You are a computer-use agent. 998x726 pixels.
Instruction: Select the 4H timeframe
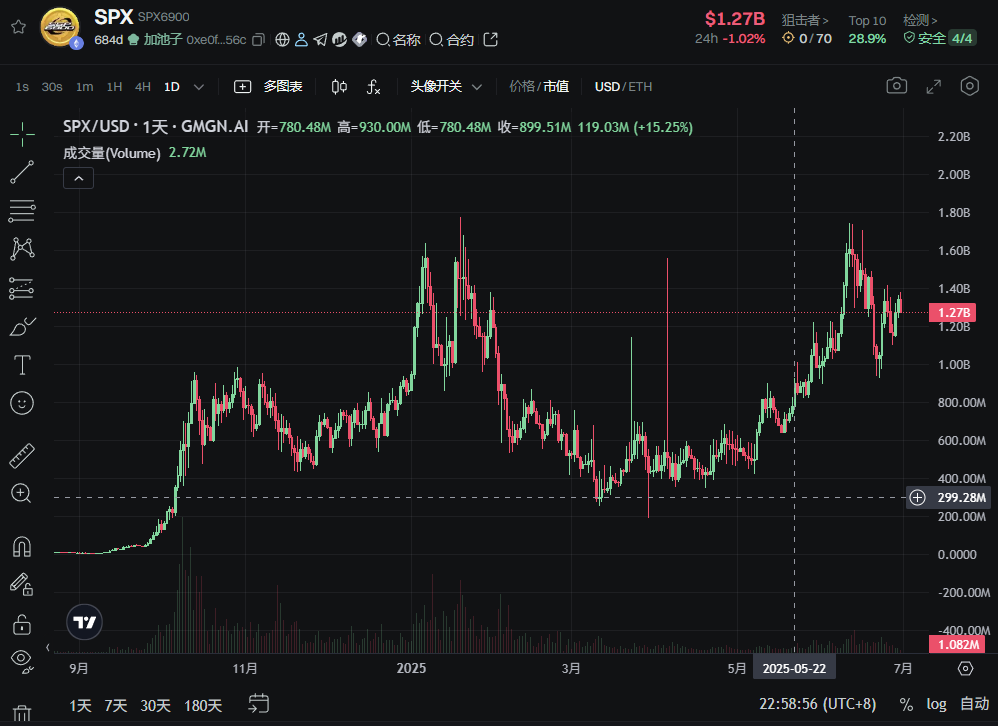(x=143, y=87)
